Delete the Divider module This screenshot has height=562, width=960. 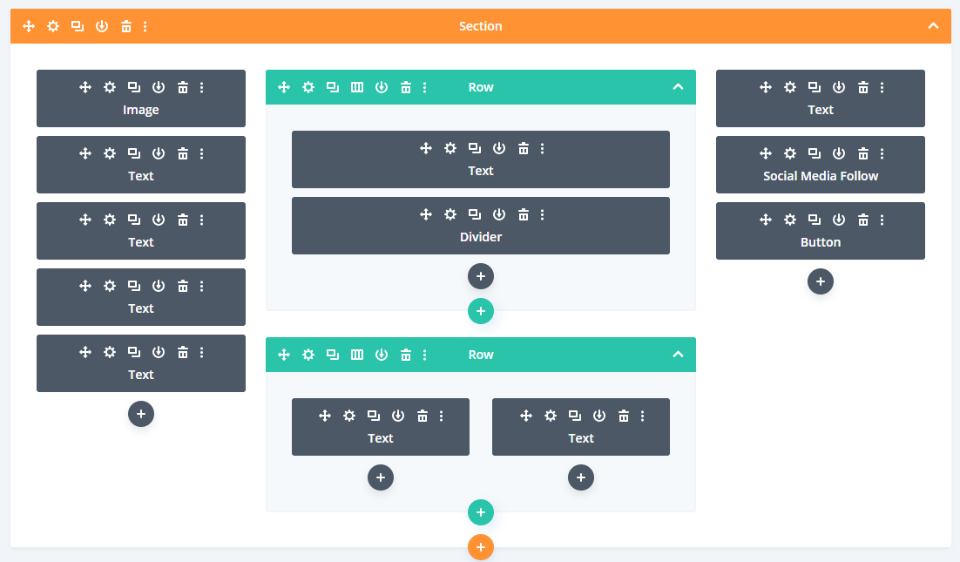pos(523,215)
